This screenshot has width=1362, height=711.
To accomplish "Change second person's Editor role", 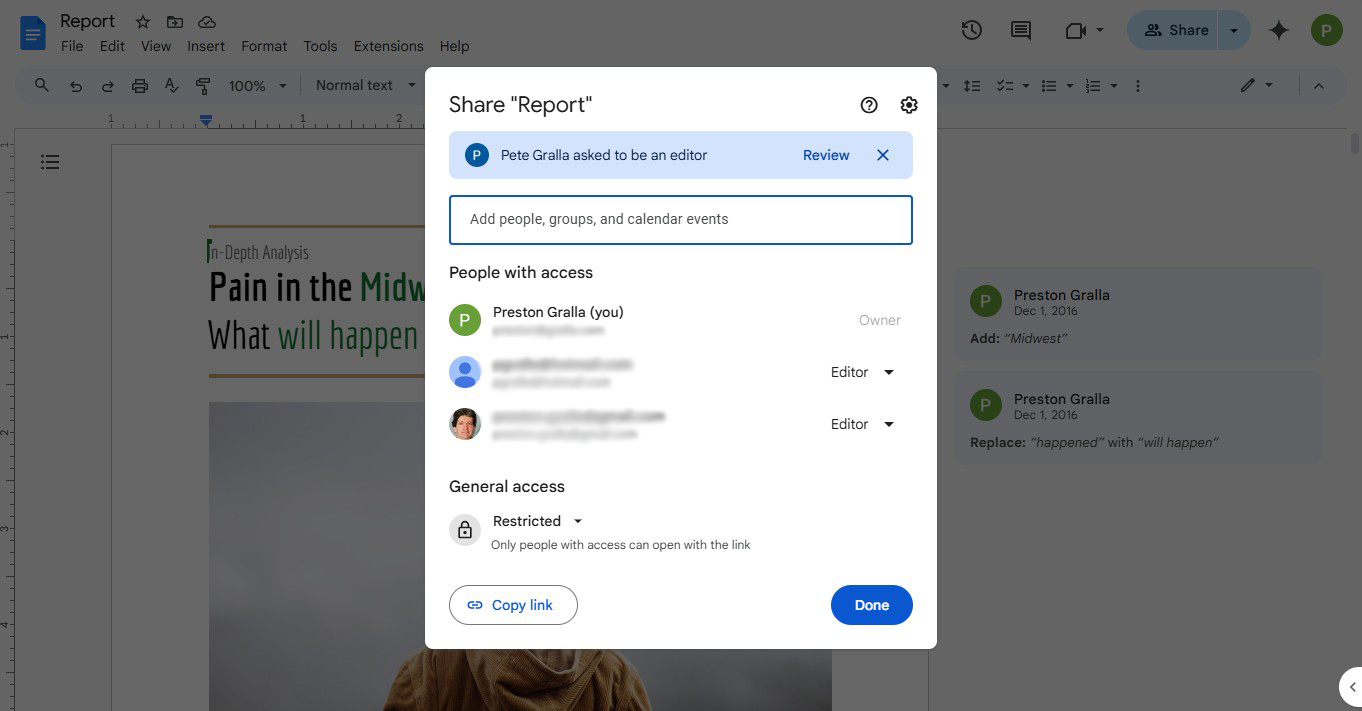I will click(x=861, y=372).
